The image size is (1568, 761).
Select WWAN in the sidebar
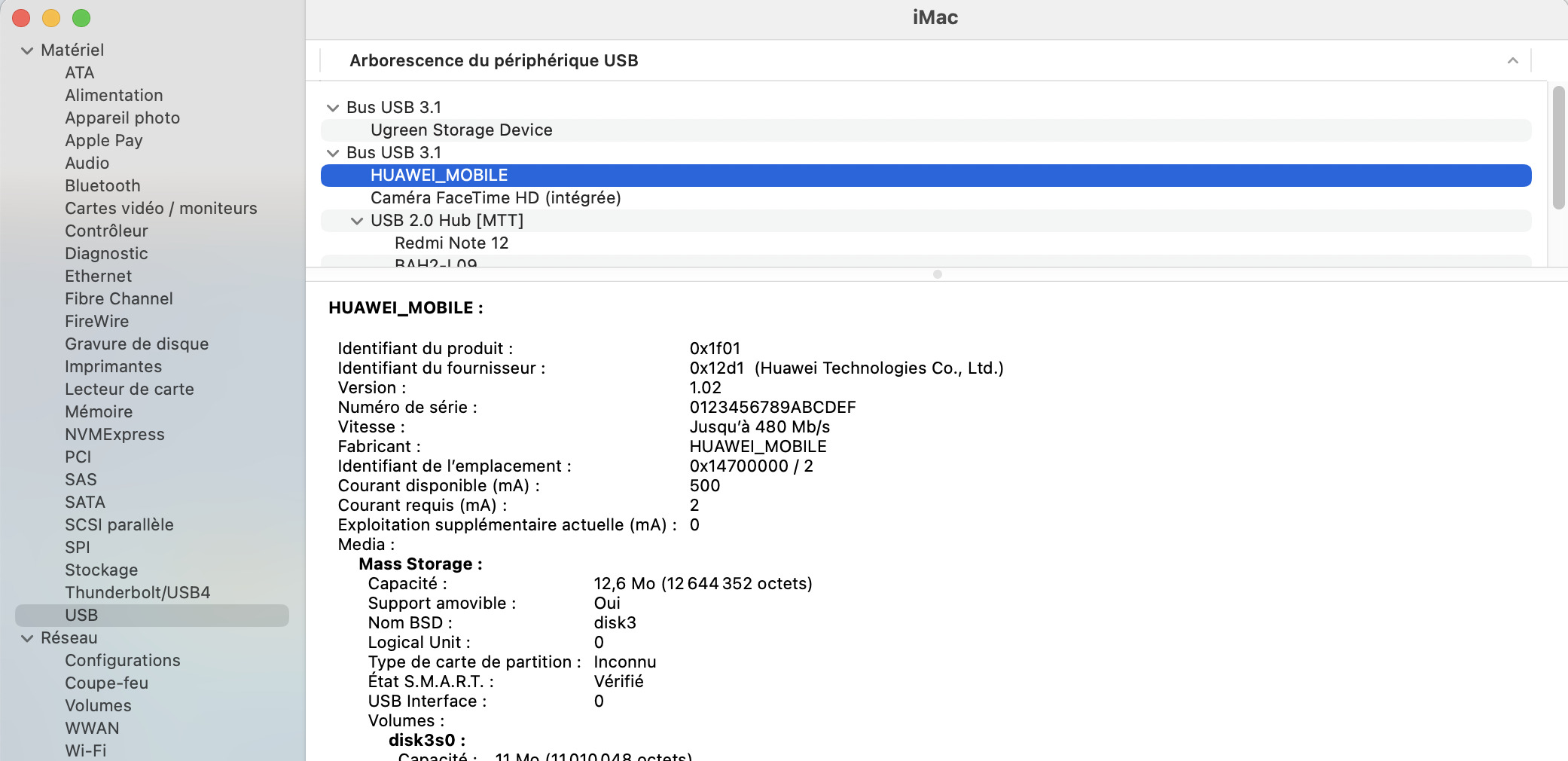(92, 728)
